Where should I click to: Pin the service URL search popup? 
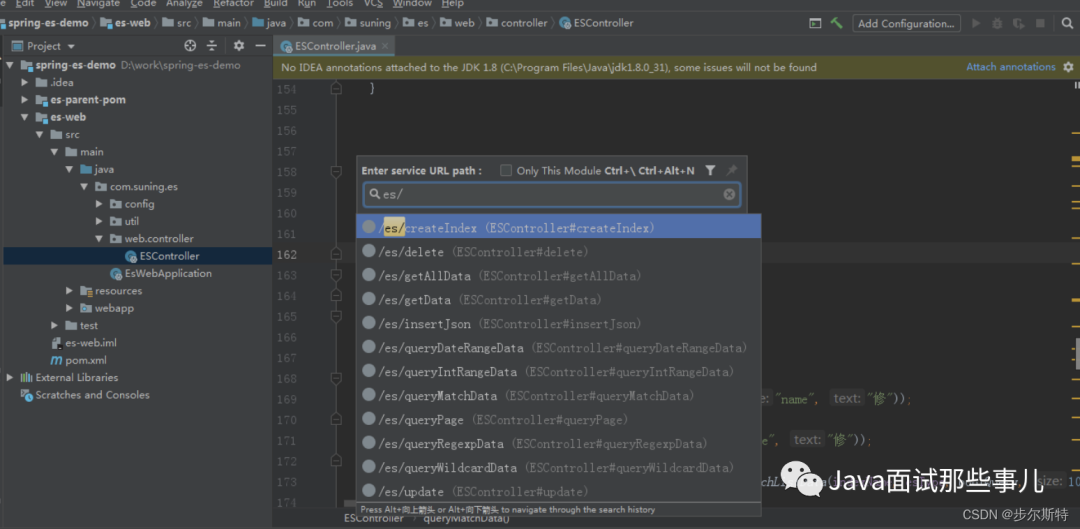pyautogui.click(x=731, y=171)
